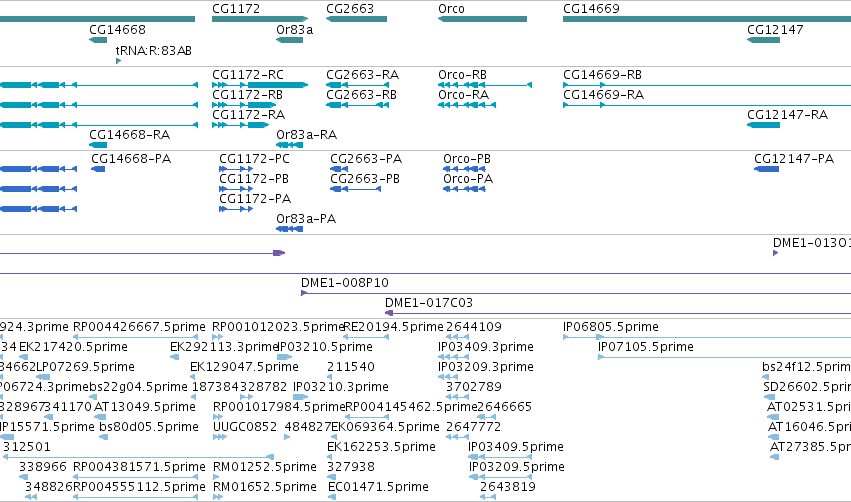
Task: Click EST UUGC0852
Action: (245, 428)
